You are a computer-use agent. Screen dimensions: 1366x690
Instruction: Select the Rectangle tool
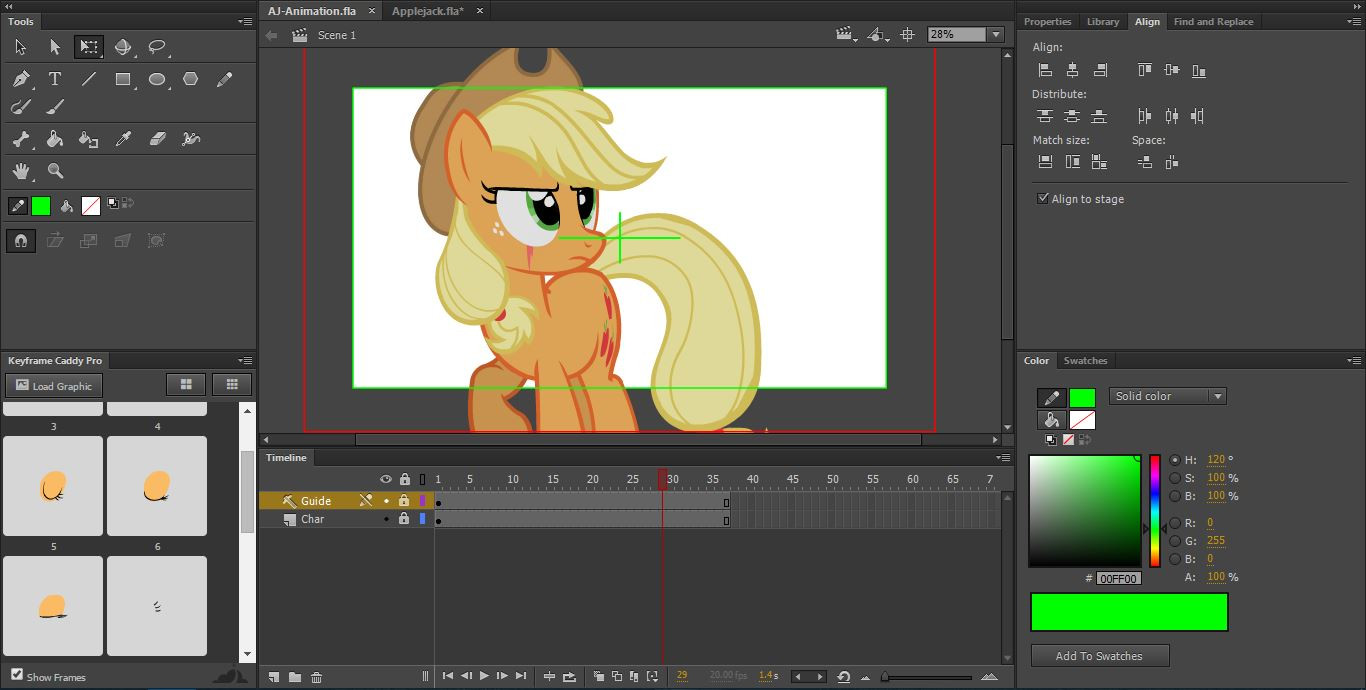point(123,80)
